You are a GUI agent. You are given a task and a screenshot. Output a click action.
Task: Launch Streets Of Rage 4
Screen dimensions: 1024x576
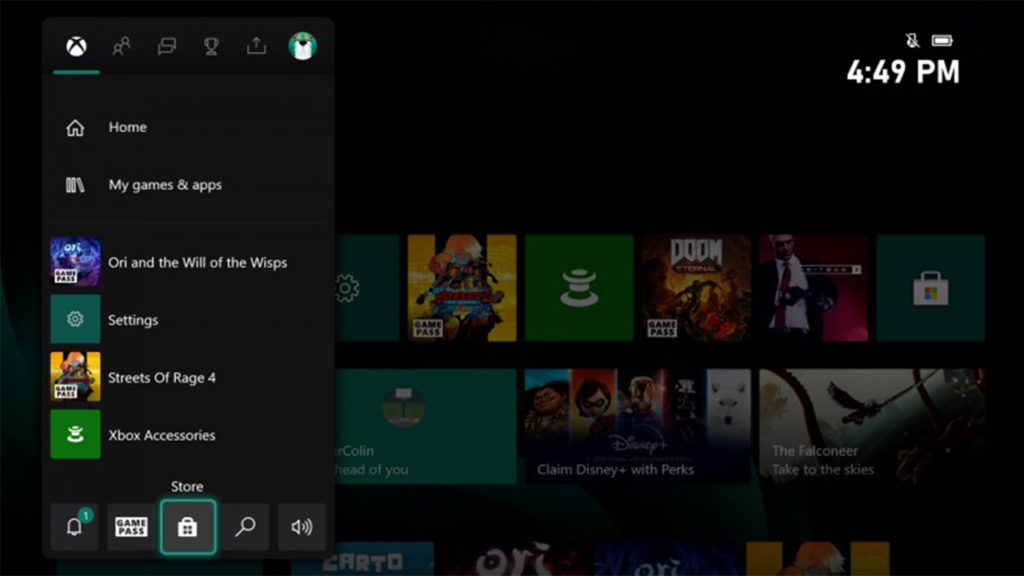(161, 378)
